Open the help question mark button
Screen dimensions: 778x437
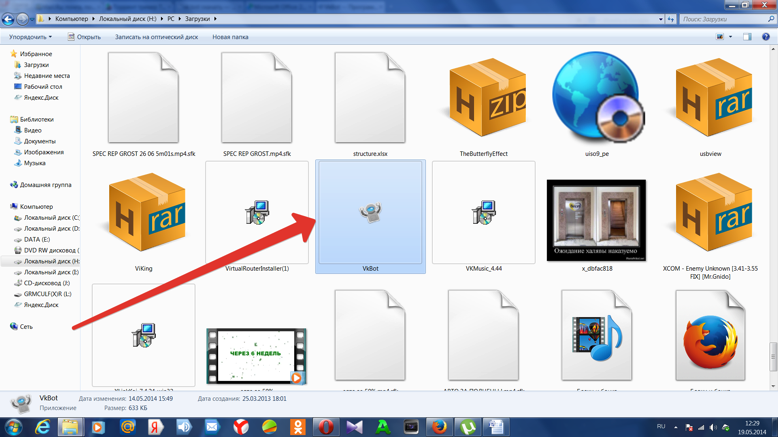coord(766,37)
